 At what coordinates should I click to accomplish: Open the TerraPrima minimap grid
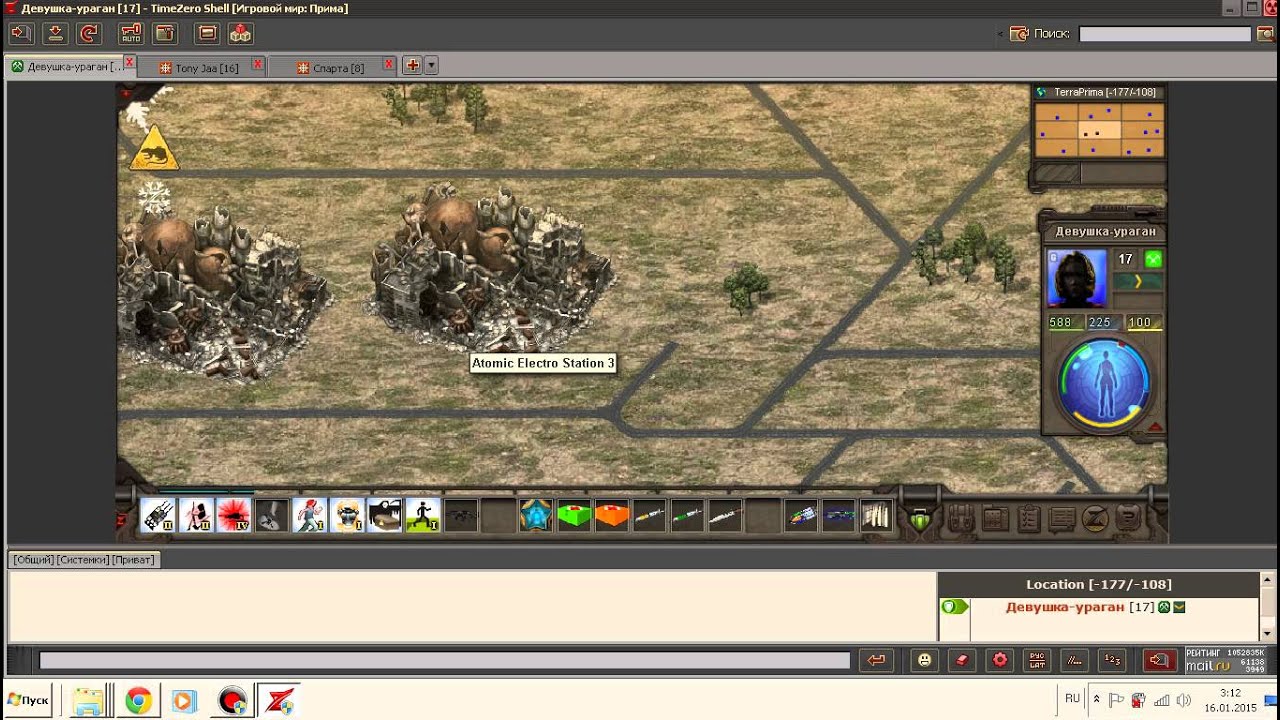1100,129
